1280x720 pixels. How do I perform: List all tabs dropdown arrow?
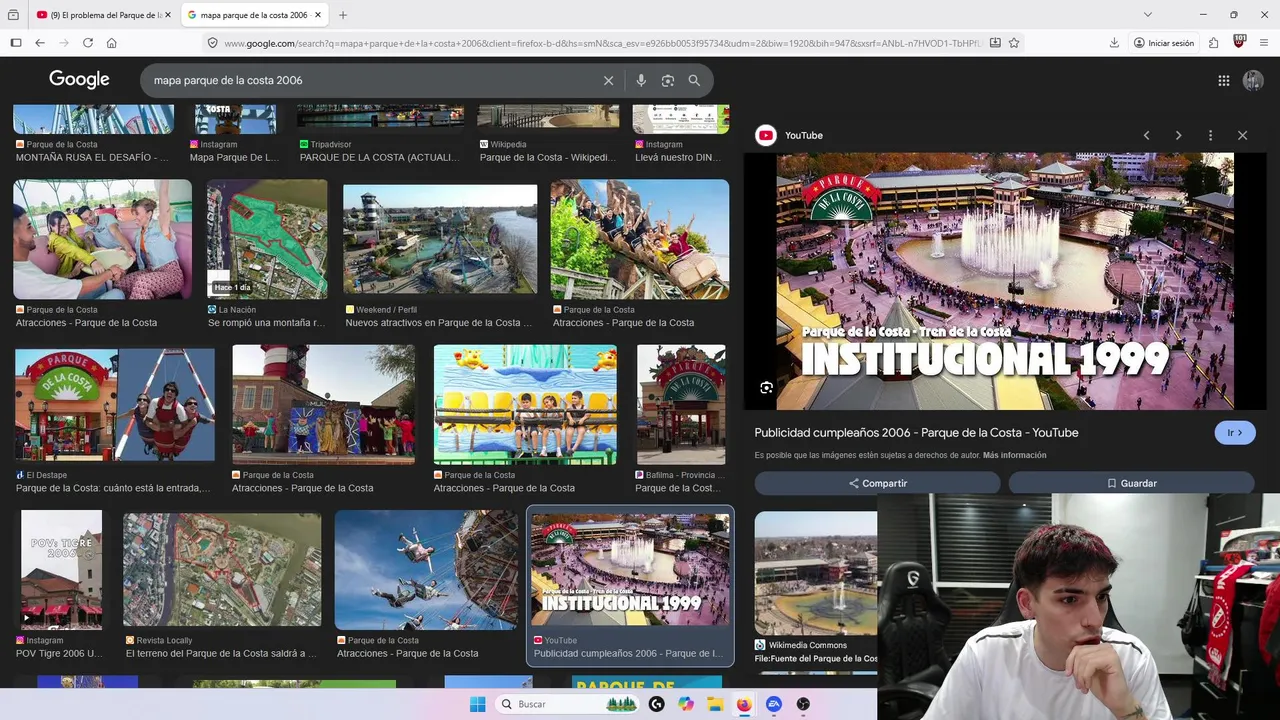[1147, 15]
